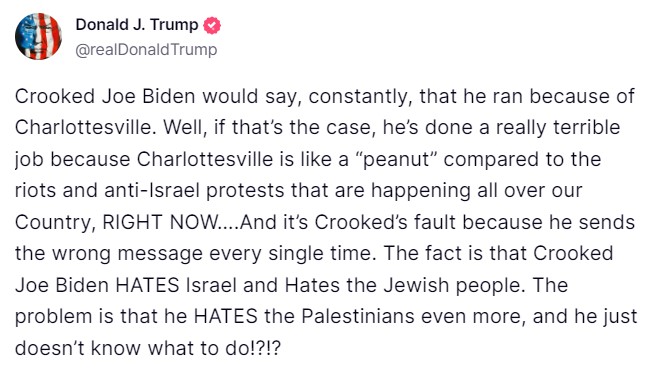Click the phrase "Jewish people"
The image size is (656, 374).
(454, 285)
